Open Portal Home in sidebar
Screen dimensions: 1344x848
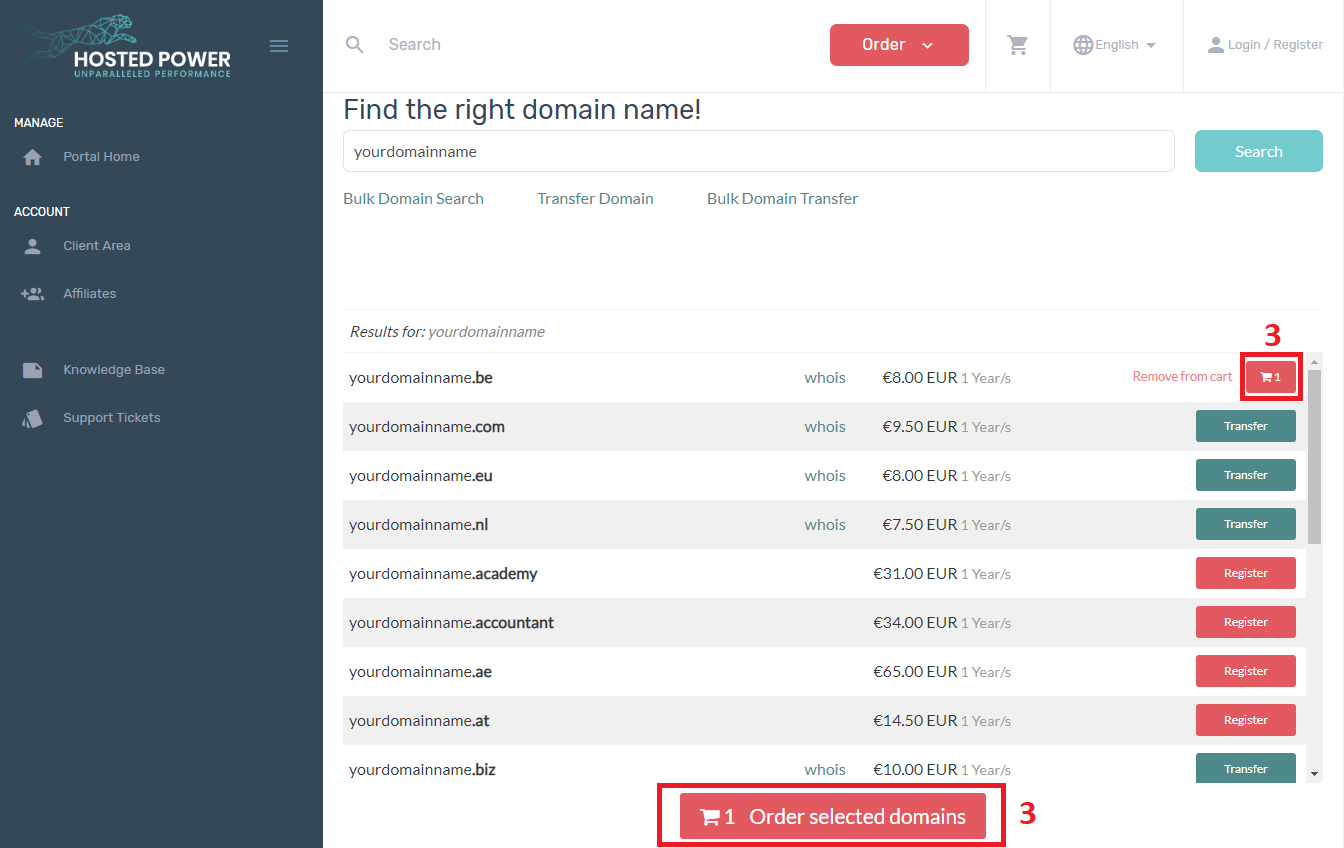101,157
